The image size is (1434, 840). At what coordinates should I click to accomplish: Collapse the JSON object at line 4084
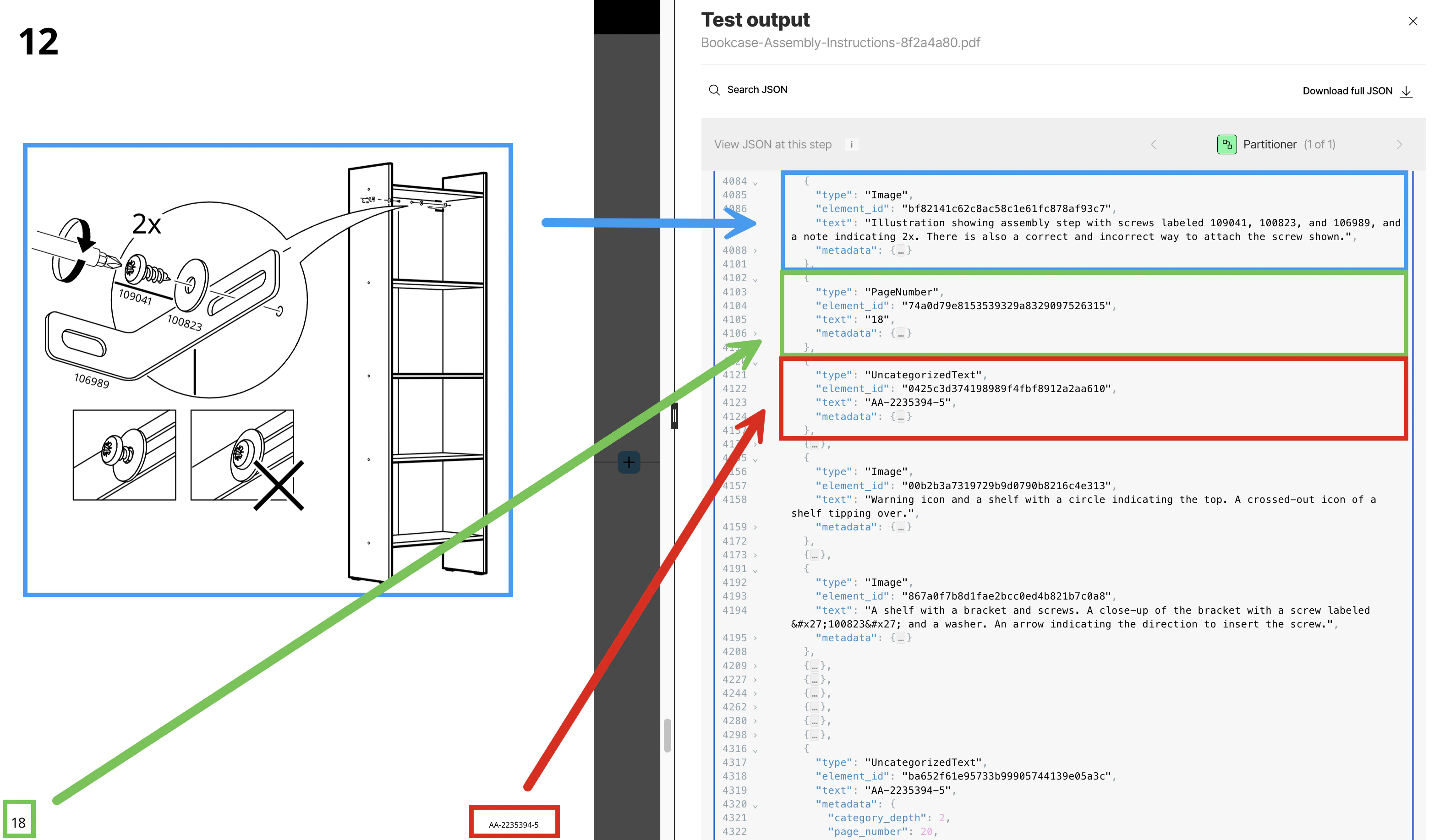coord(755,182)
